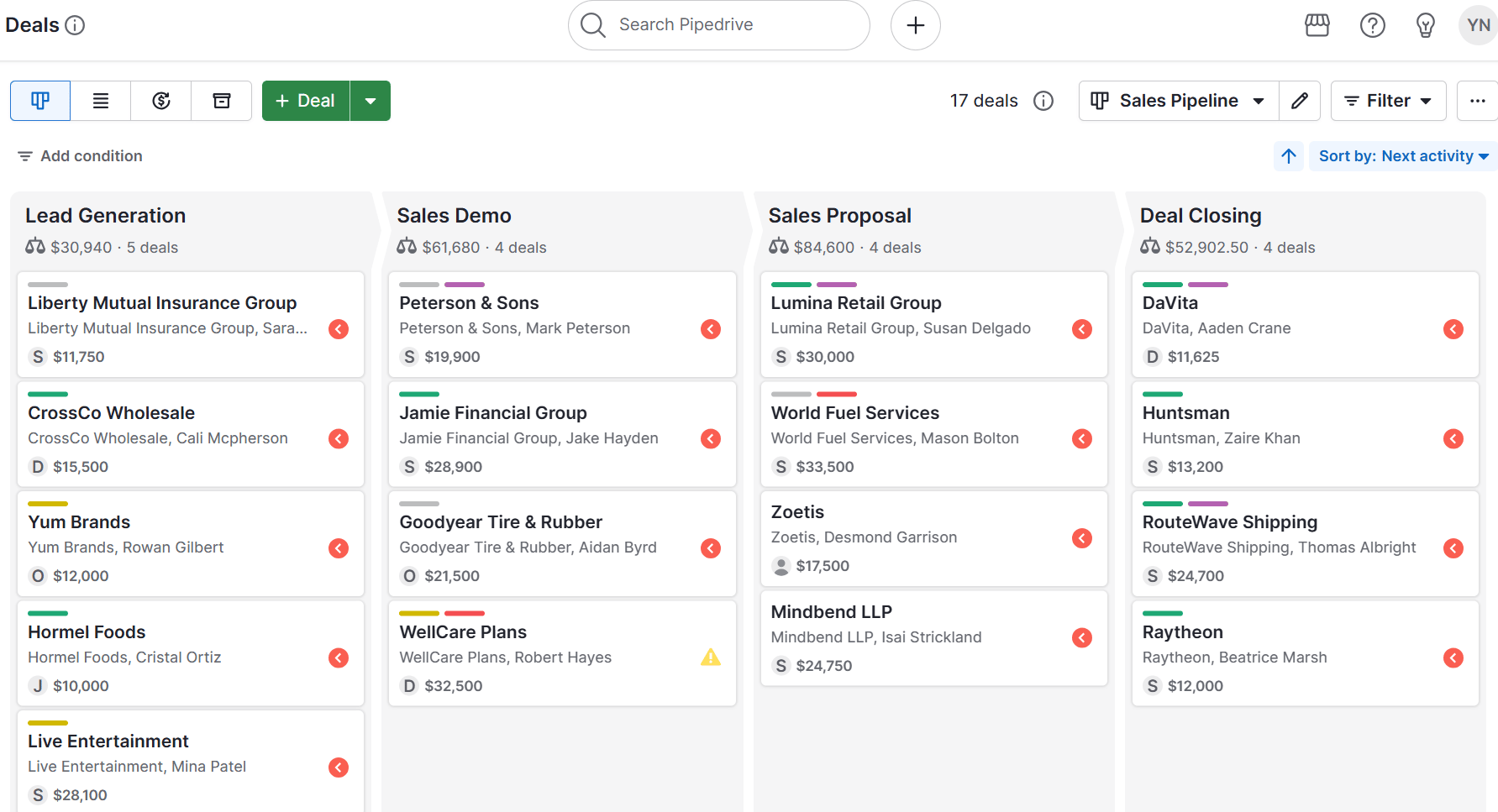The width and height of the screenshot is (1498, 812).
Task: Click overdue activity icon on Lumina Retail Group
Action: (1082, 329)
